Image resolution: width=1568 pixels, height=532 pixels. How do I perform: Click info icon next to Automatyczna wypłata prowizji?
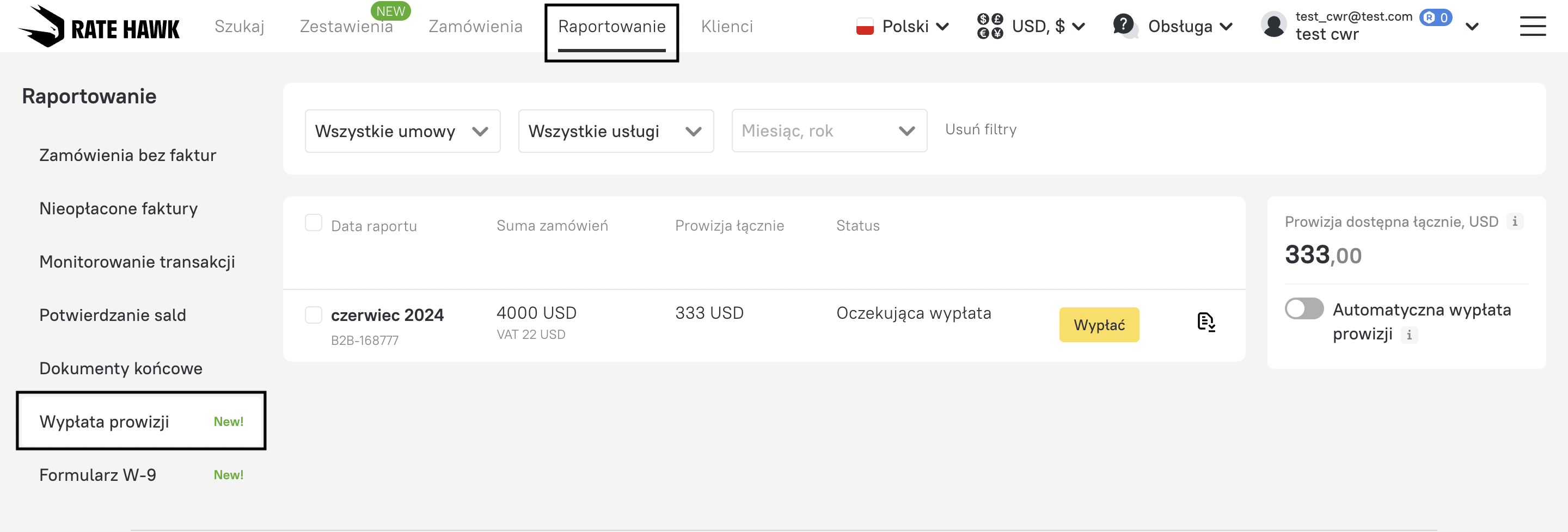[1408, 335]
